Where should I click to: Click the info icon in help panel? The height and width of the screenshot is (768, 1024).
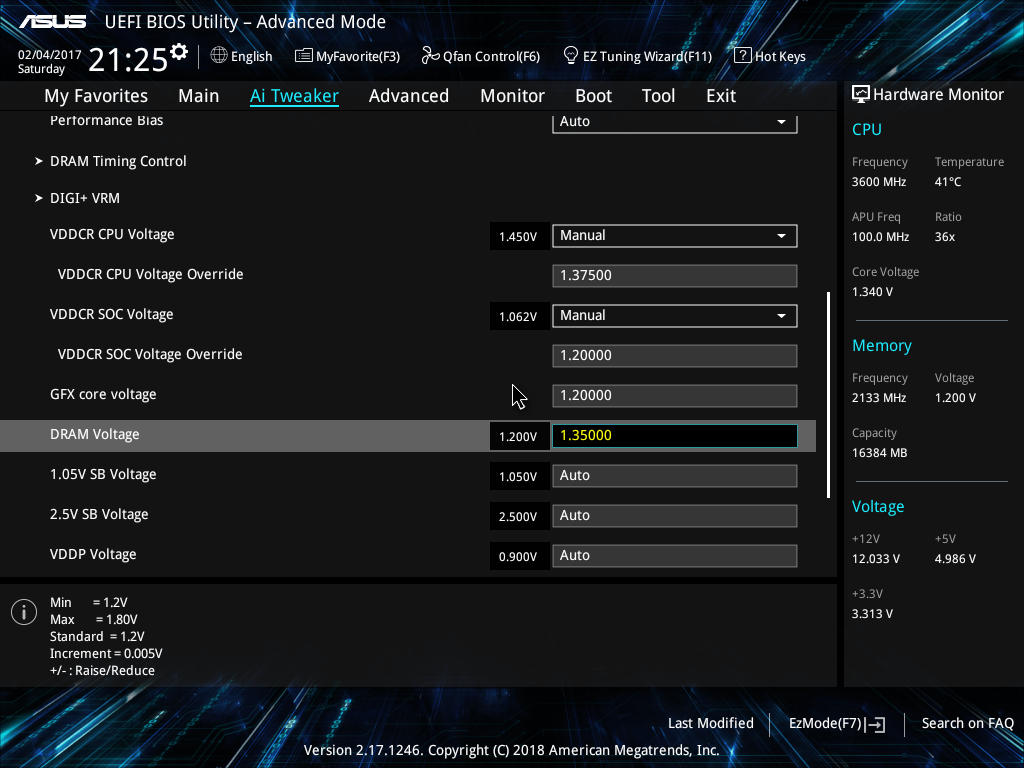click(x=24, y=612)
